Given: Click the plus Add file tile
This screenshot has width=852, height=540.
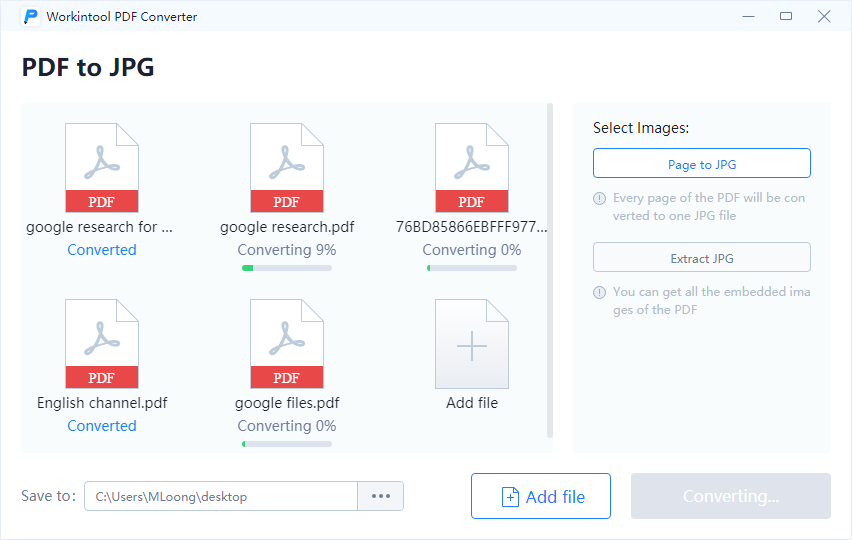Looking at the screenshot, I should [472, 344].
